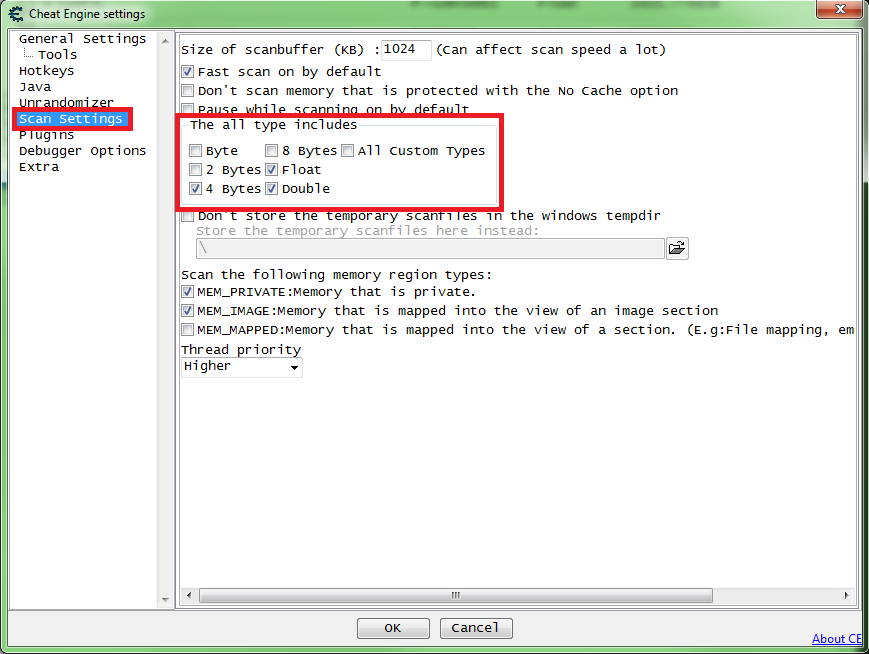Viewport: 869px width, 654px height.
Task: Open the Thread priority dropdown
Action: pyautogui.click(x=242, y=367)
